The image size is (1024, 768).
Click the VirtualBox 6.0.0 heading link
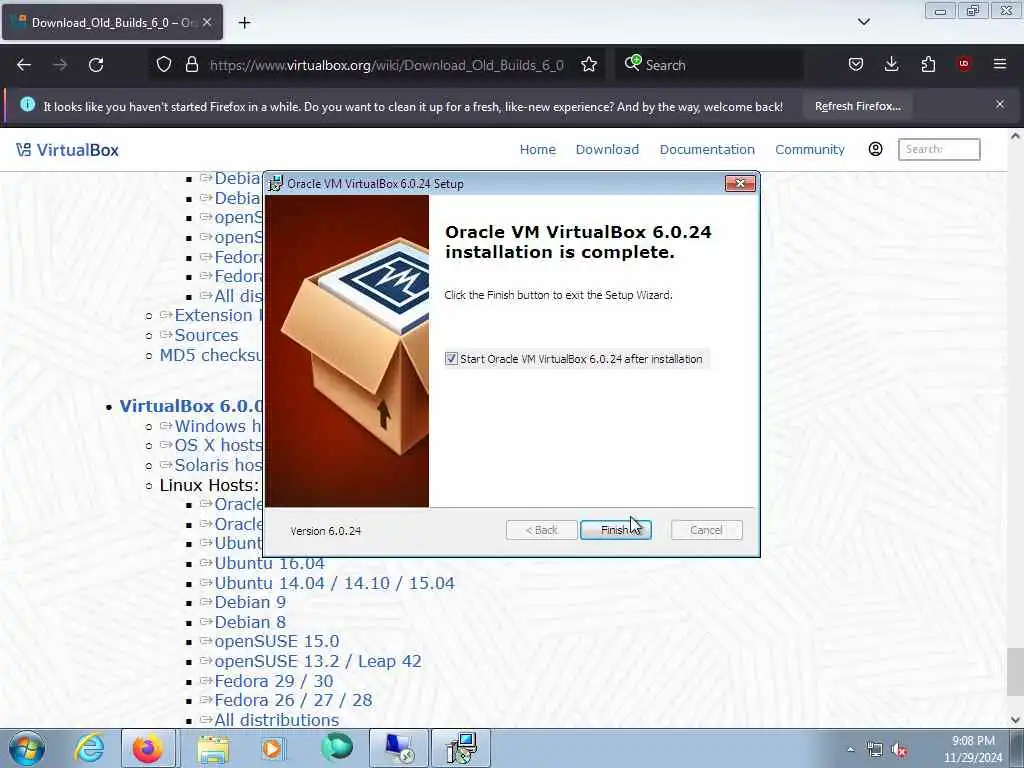point(191,406)
